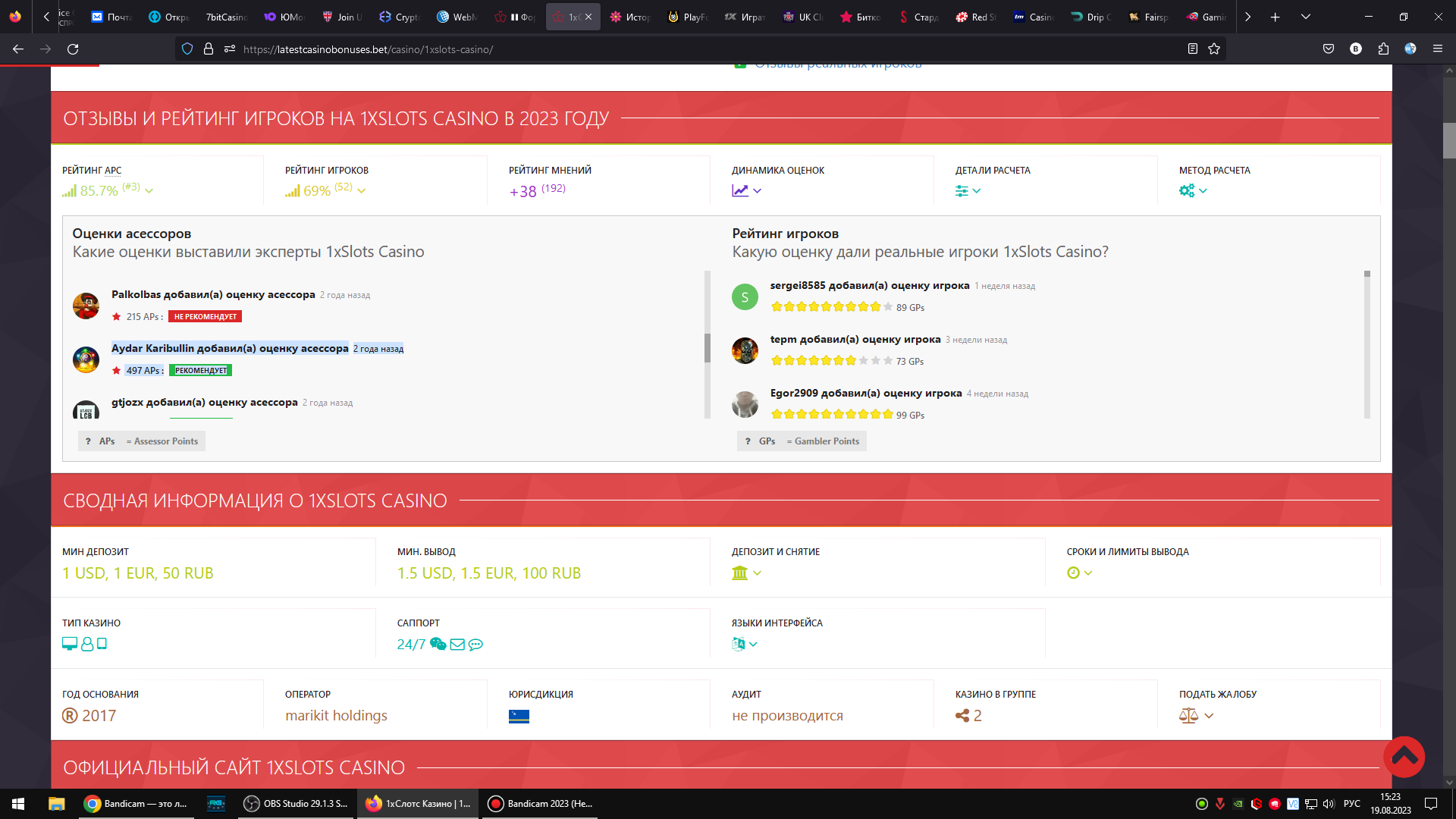
Task: Click the chart icon under Динамика оценок
Action: [x=740, y=191]
